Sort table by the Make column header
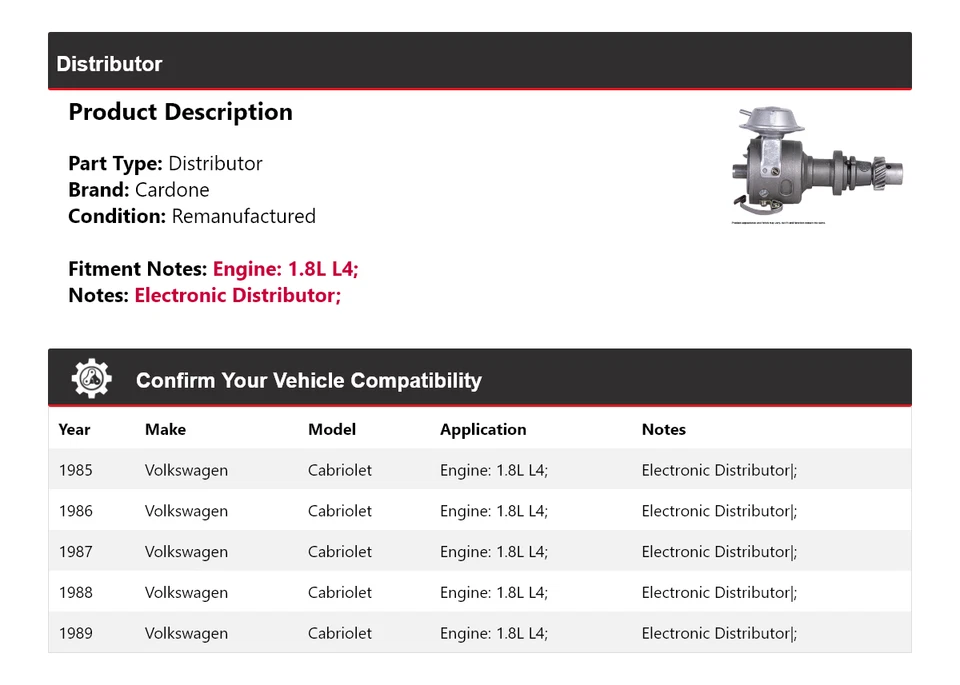This screenshot has height=685, width=960. click(165, 429)
